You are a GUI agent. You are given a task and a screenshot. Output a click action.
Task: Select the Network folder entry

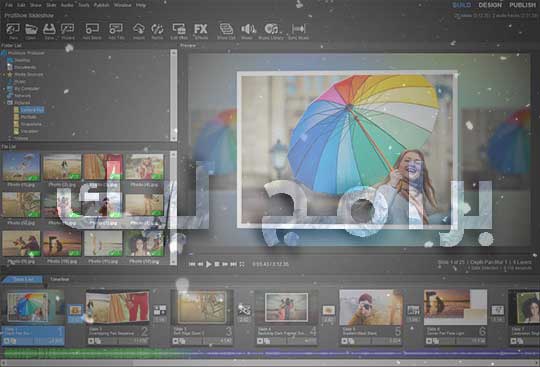pos(19,96)
